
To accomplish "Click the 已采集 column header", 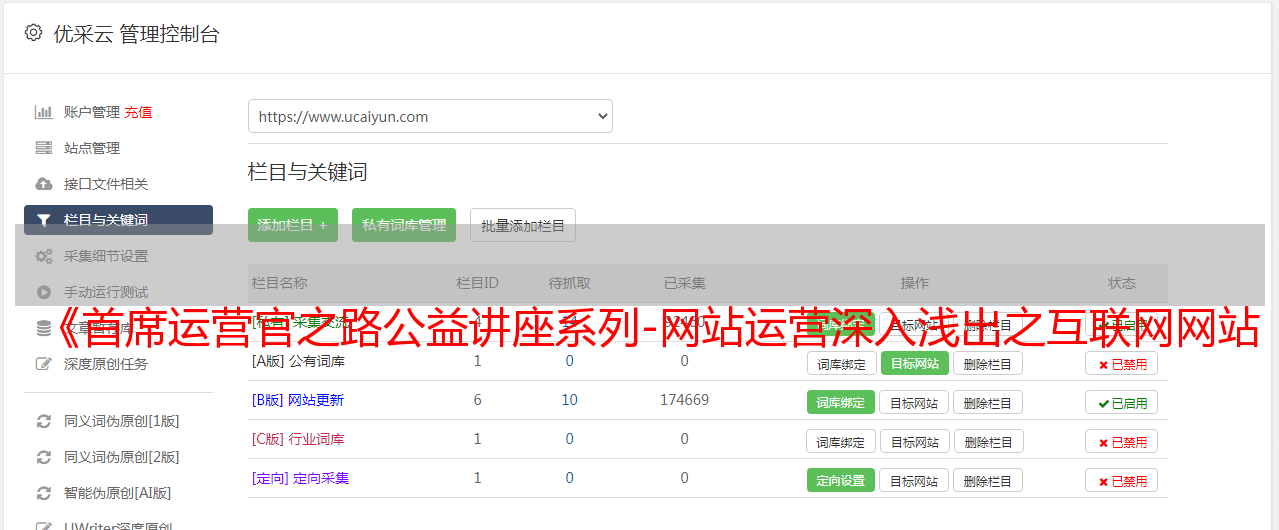I will point(685,283).
